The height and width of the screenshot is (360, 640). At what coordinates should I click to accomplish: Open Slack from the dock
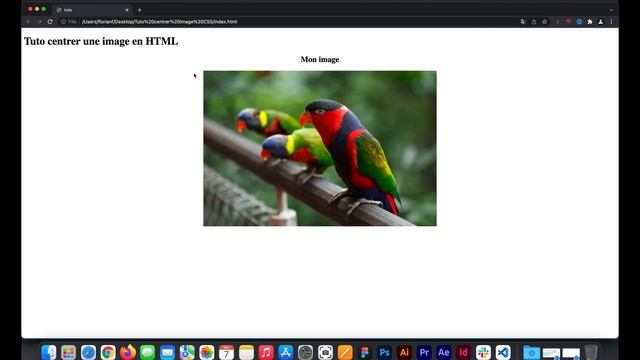[x=483, y=352]
